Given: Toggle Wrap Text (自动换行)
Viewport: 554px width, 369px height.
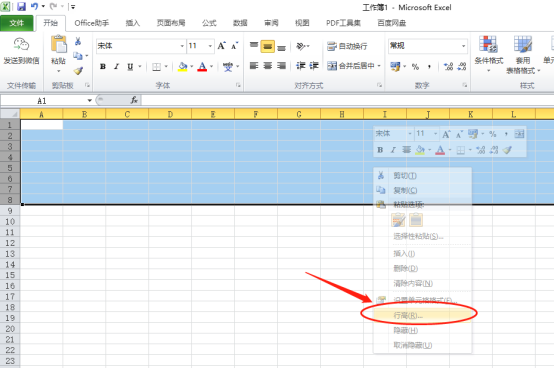Looking at the screenshot, I should 347,46.
